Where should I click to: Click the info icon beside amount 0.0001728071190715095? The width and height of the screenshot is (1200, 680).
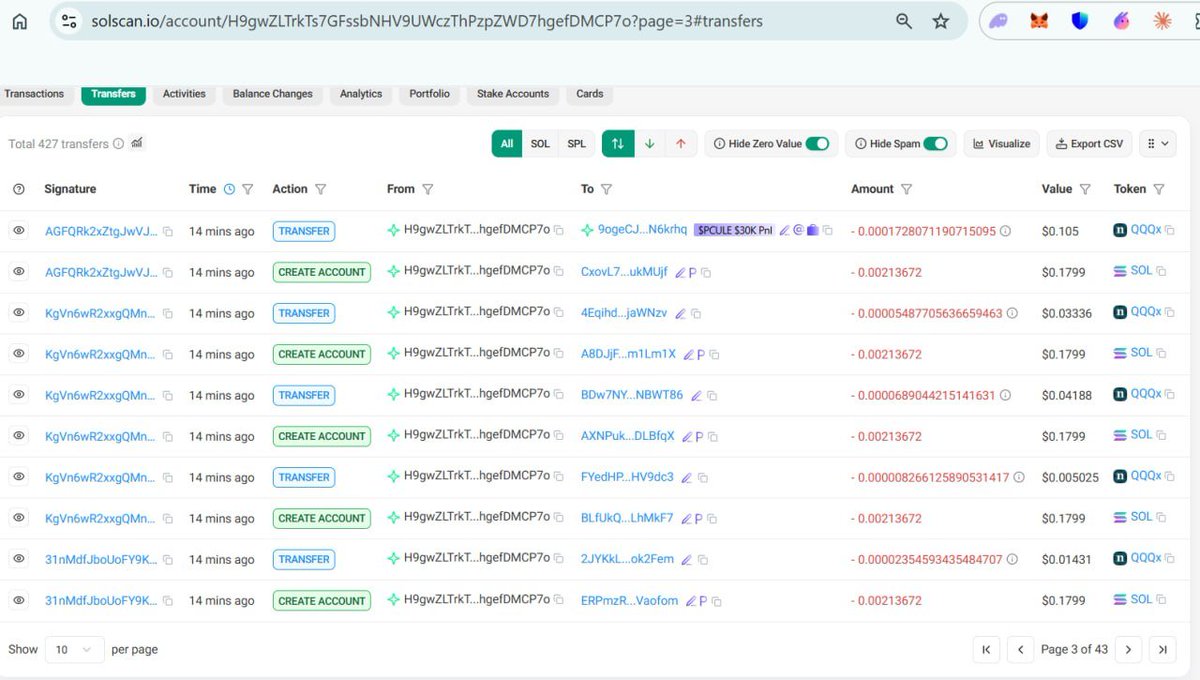[1005, 231]
